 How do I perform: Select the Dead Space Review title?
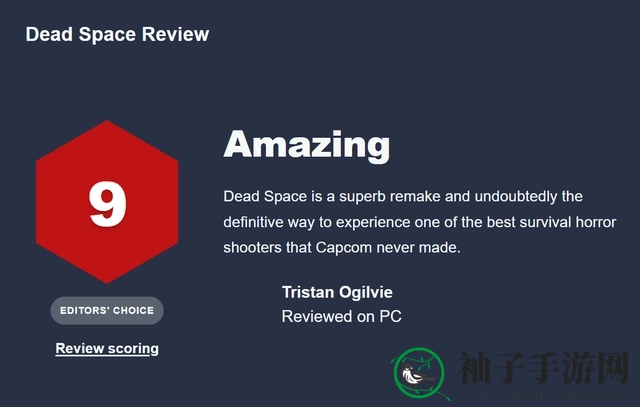pos(118,34)
